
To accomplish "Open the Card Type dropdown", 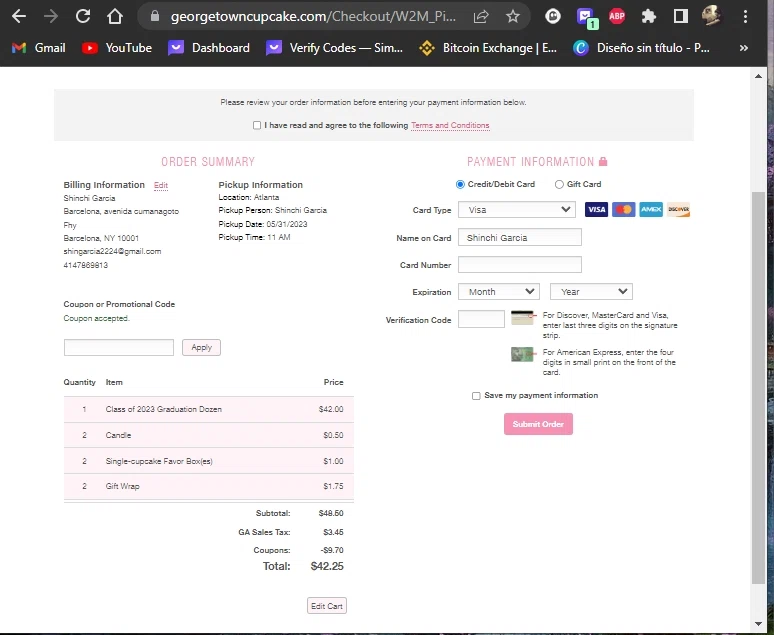I will pos(517,209).
